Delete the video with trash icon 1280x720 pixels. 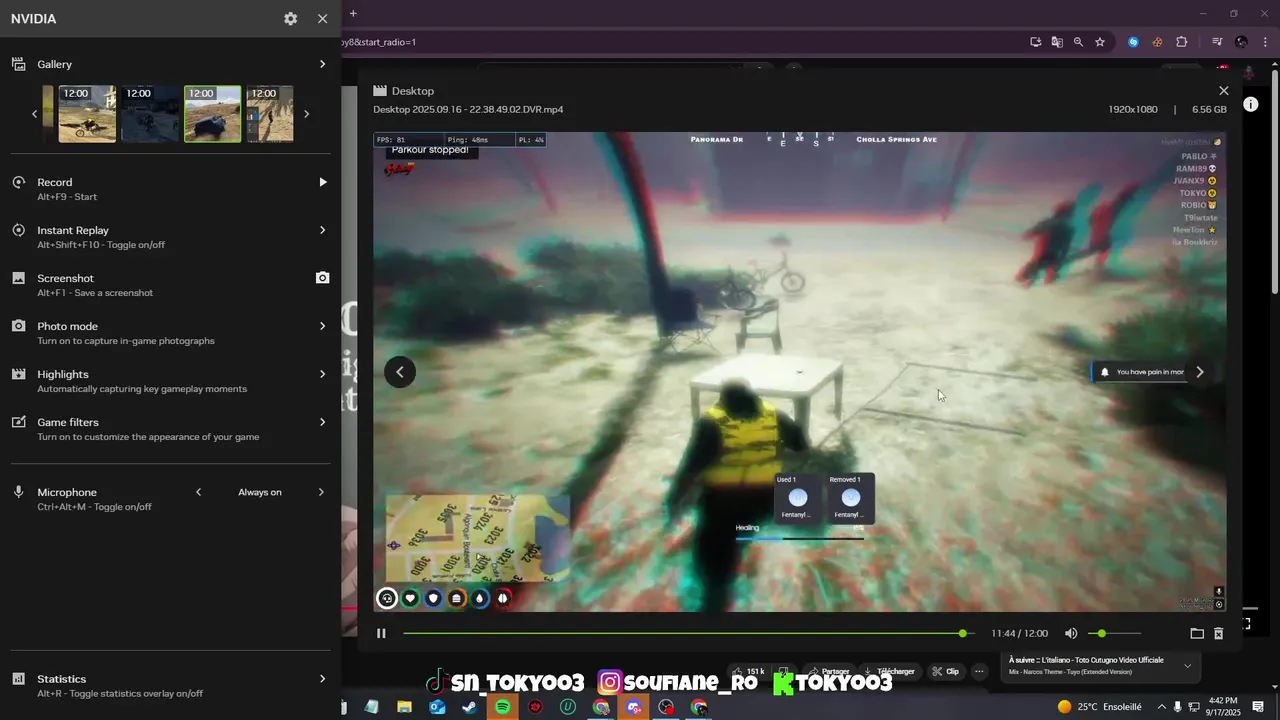pos(1218,633)
